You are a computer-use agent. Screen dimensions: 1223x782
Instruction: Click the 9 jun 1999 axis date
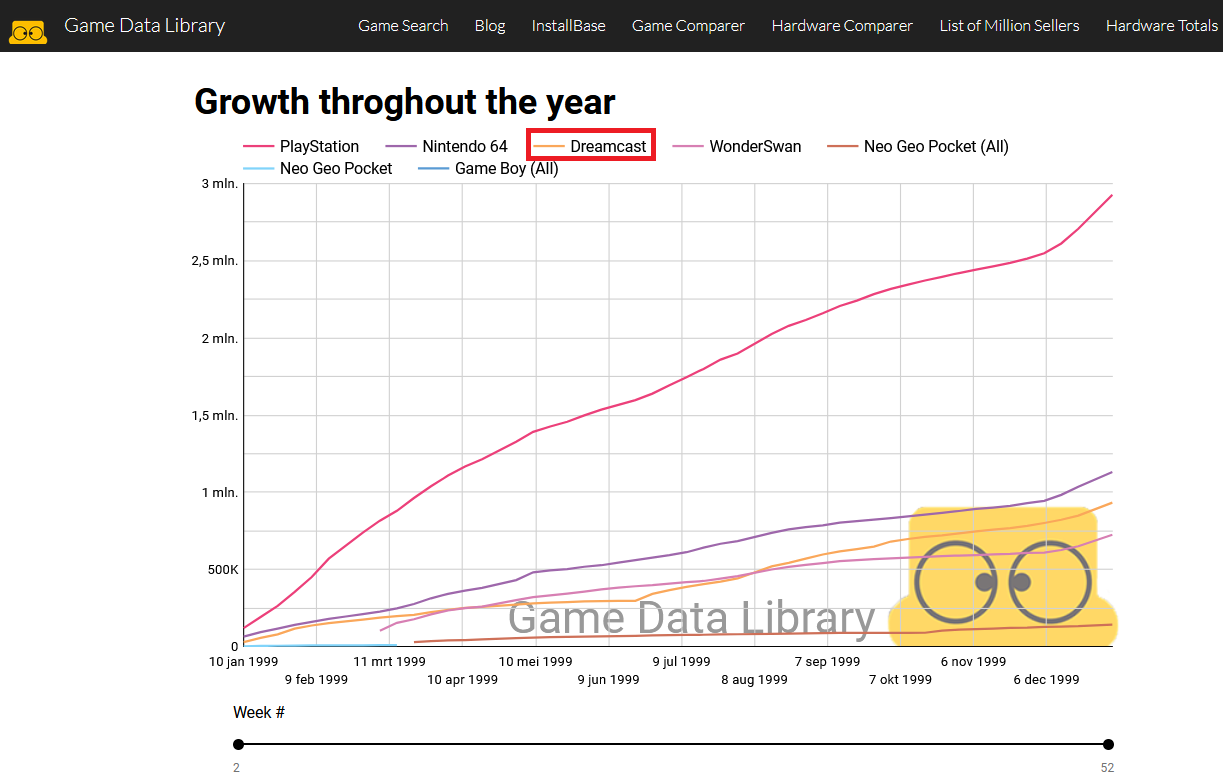[x=608, y=679]
